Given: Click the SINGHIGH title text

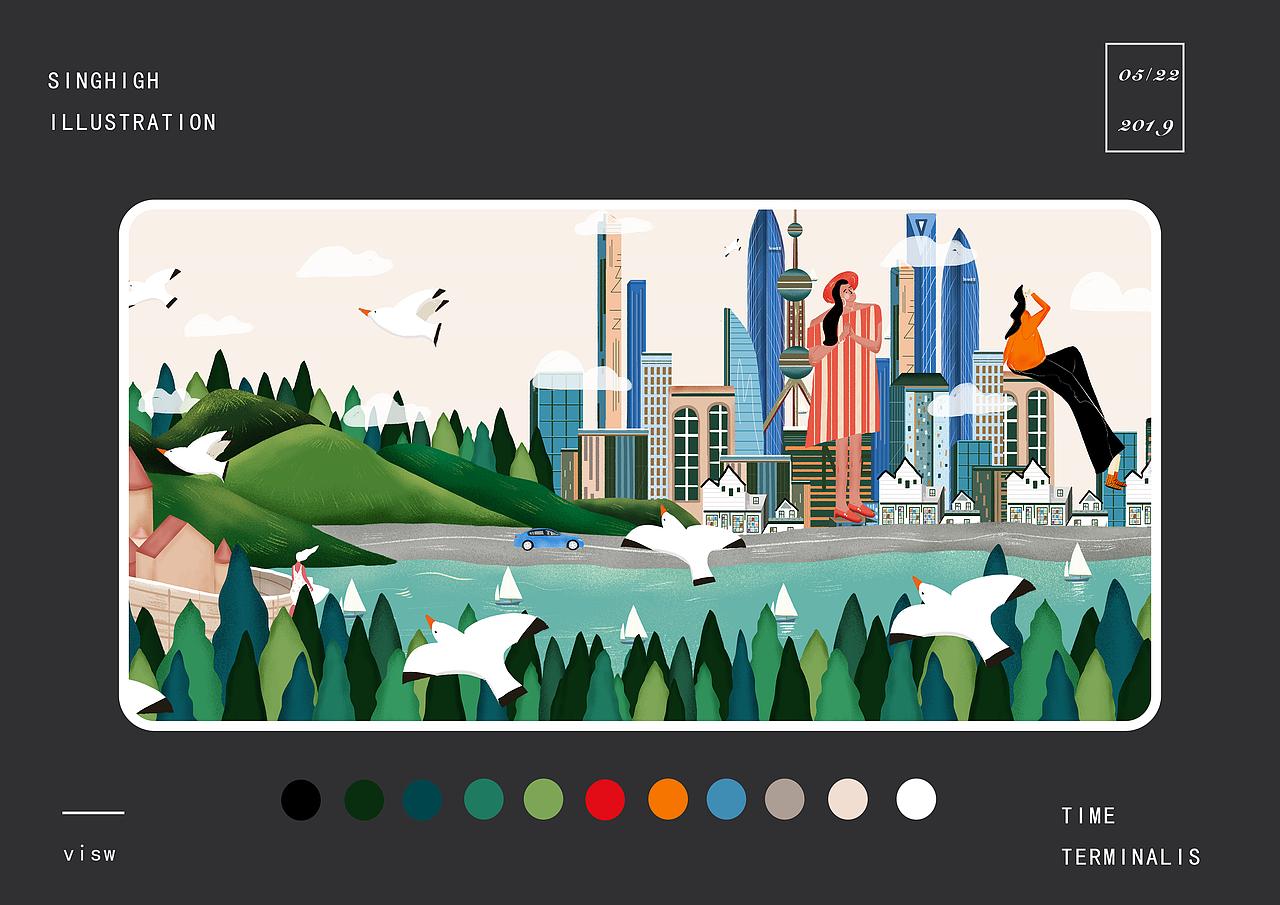Looking at the screenshot, I should tap(104, 81).
